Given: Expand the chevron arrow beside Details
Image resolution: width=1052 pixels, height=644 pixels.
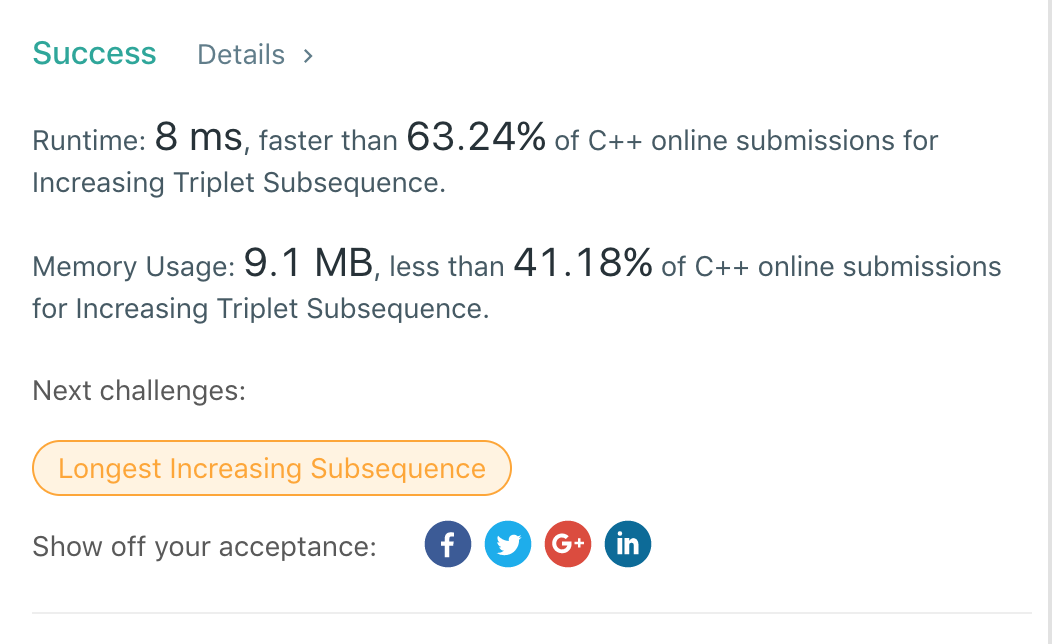Looking at the screenshot, I should (x=308, y=56).
